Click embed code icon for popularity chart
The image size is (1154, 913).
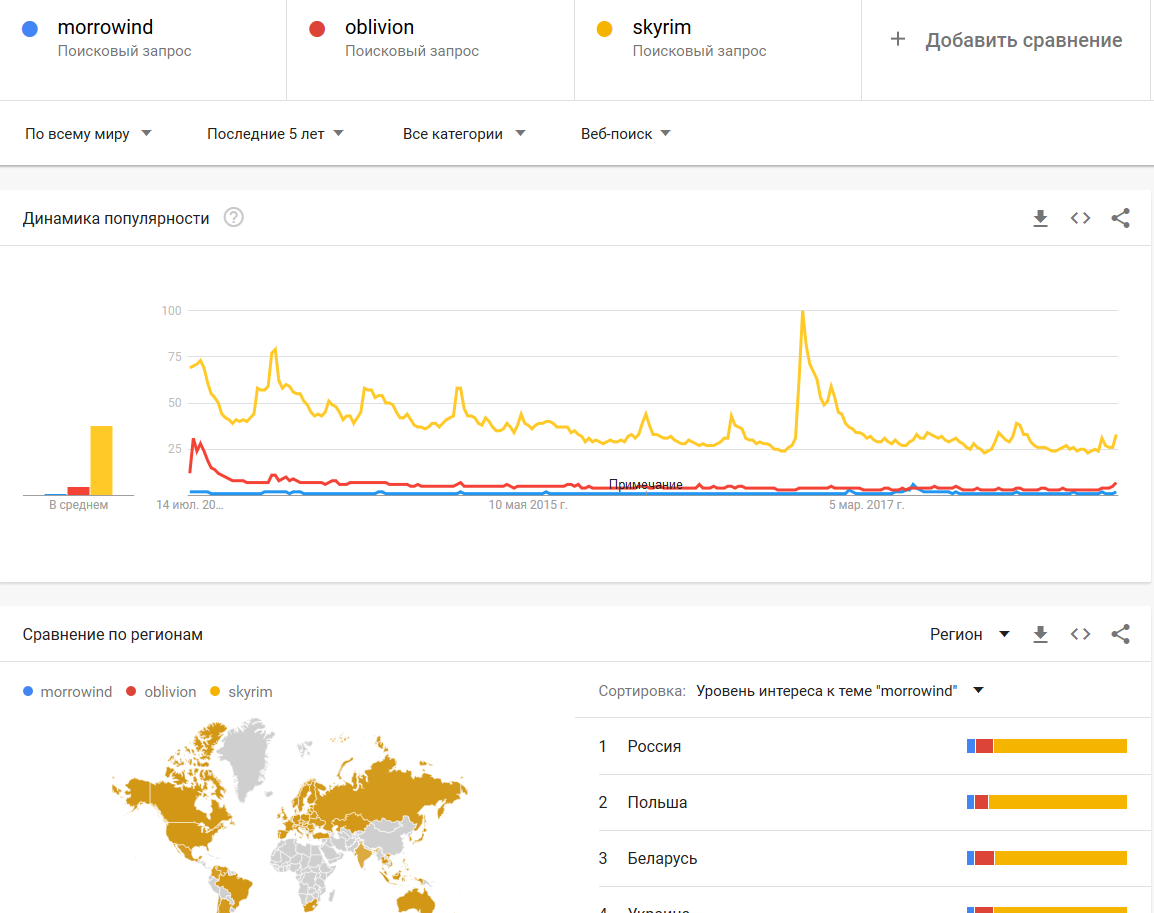(x=1080, y=219)
